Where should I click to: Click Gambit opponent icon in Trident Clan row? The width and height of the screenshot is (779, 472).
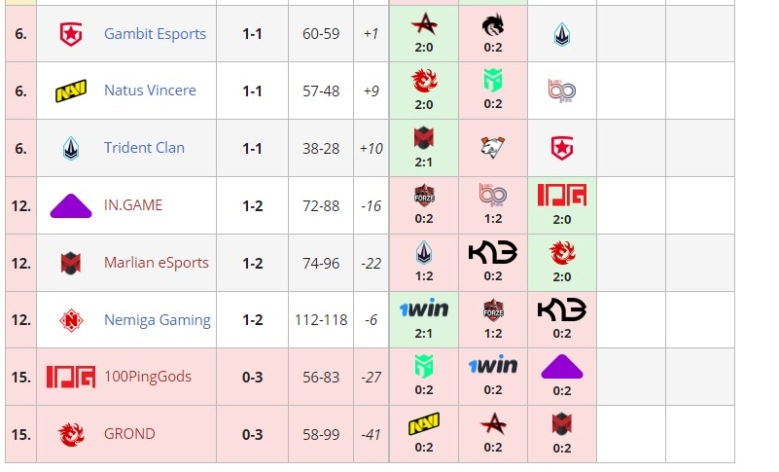[562, 148]
